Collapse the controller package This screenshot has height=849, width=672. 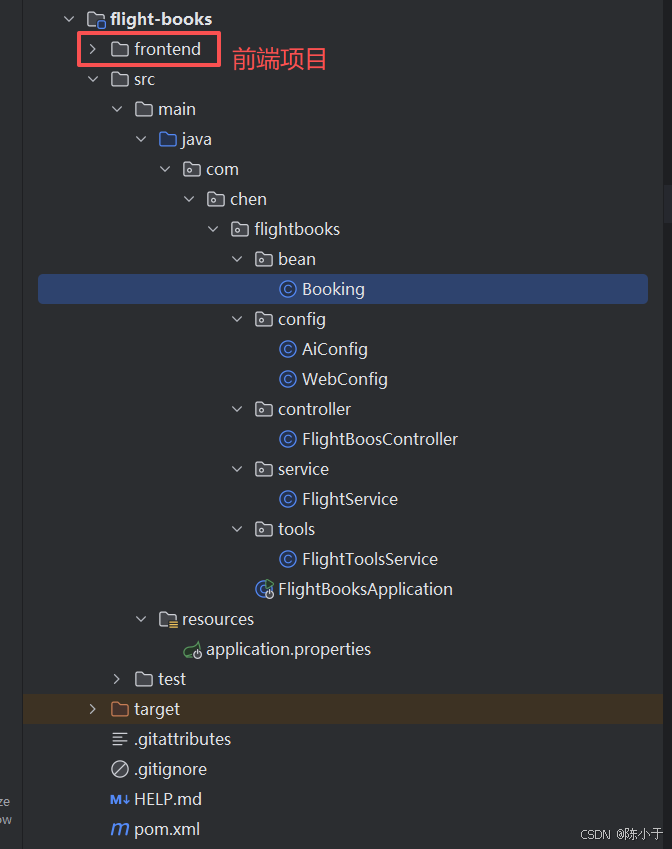pyautogui.click(x=237, y=409)
